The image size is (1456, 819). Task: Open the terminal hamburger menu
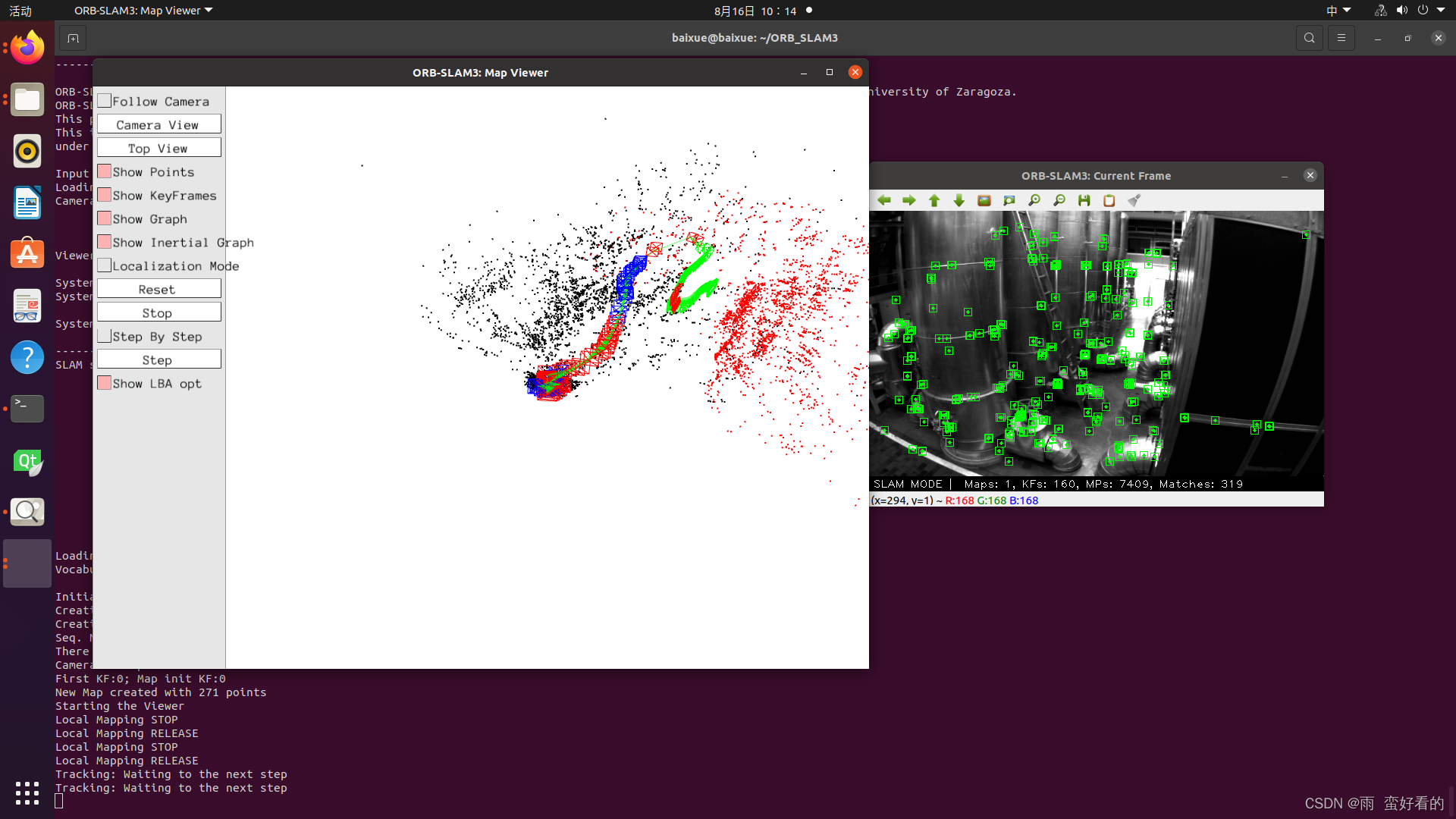click(1341, 38)
